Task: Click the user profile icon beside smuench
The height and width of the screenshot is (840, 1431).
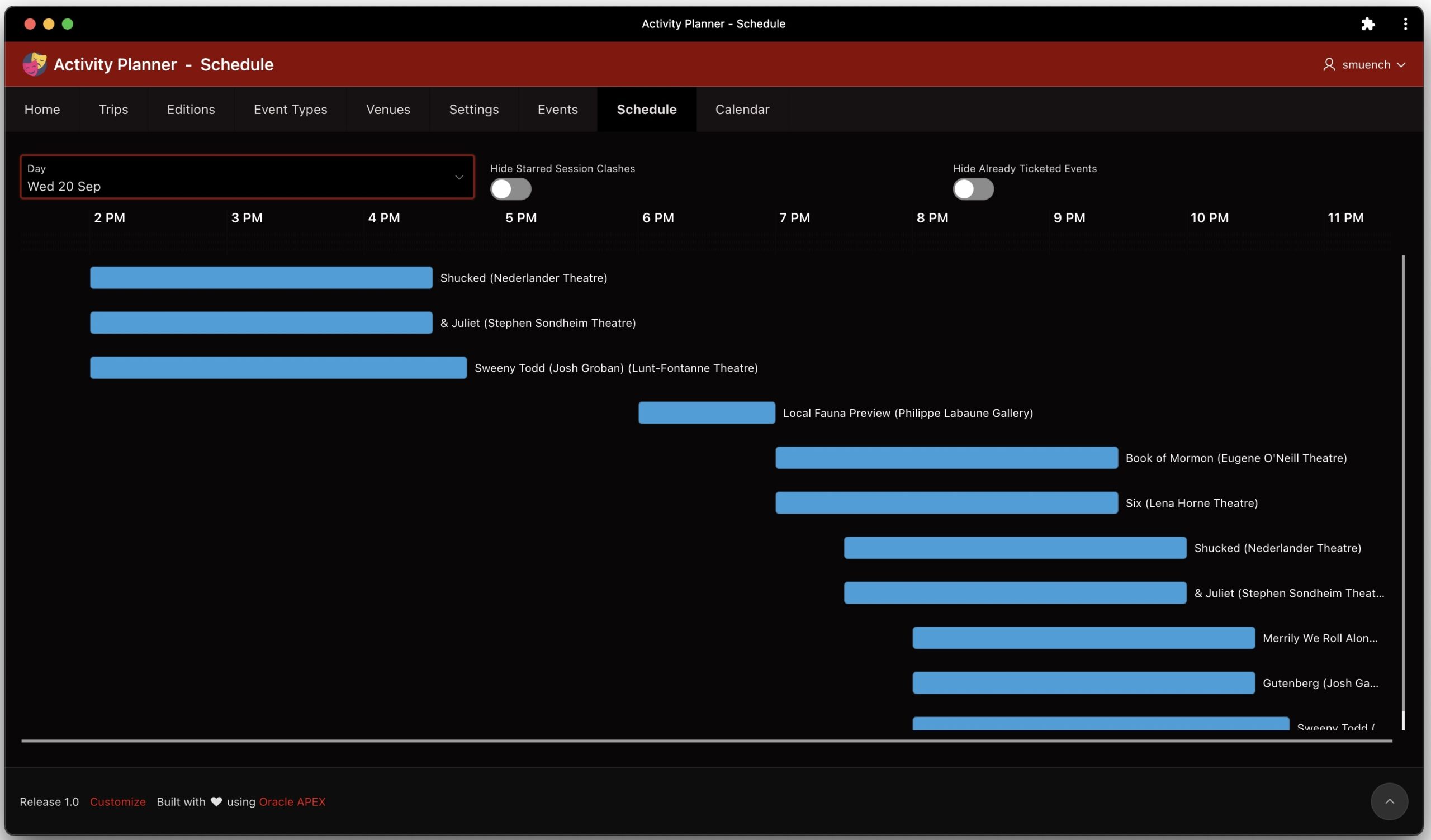Action: tap(1329, 64)
